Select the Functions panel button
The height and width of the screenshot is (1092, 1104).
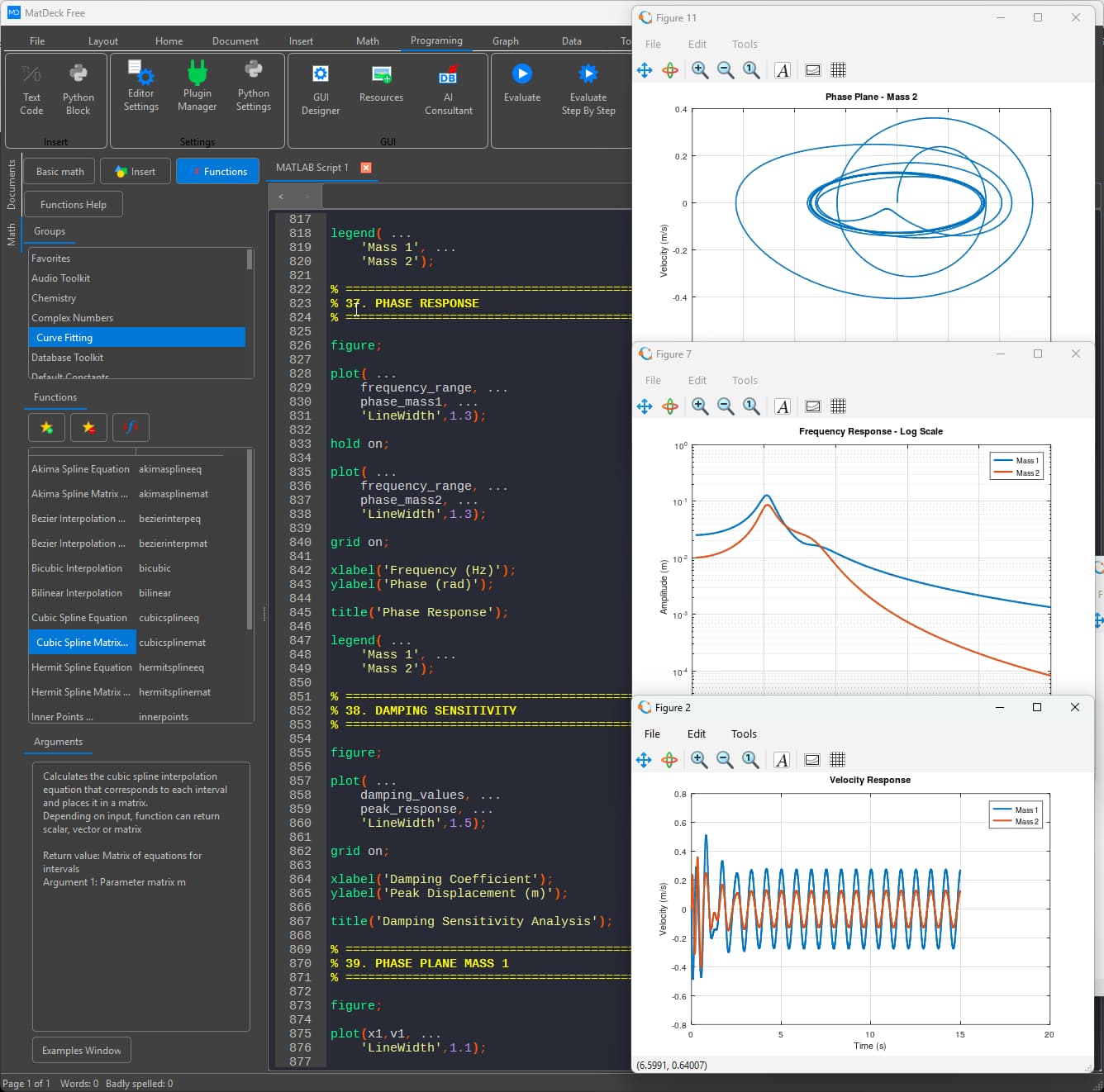217,172
